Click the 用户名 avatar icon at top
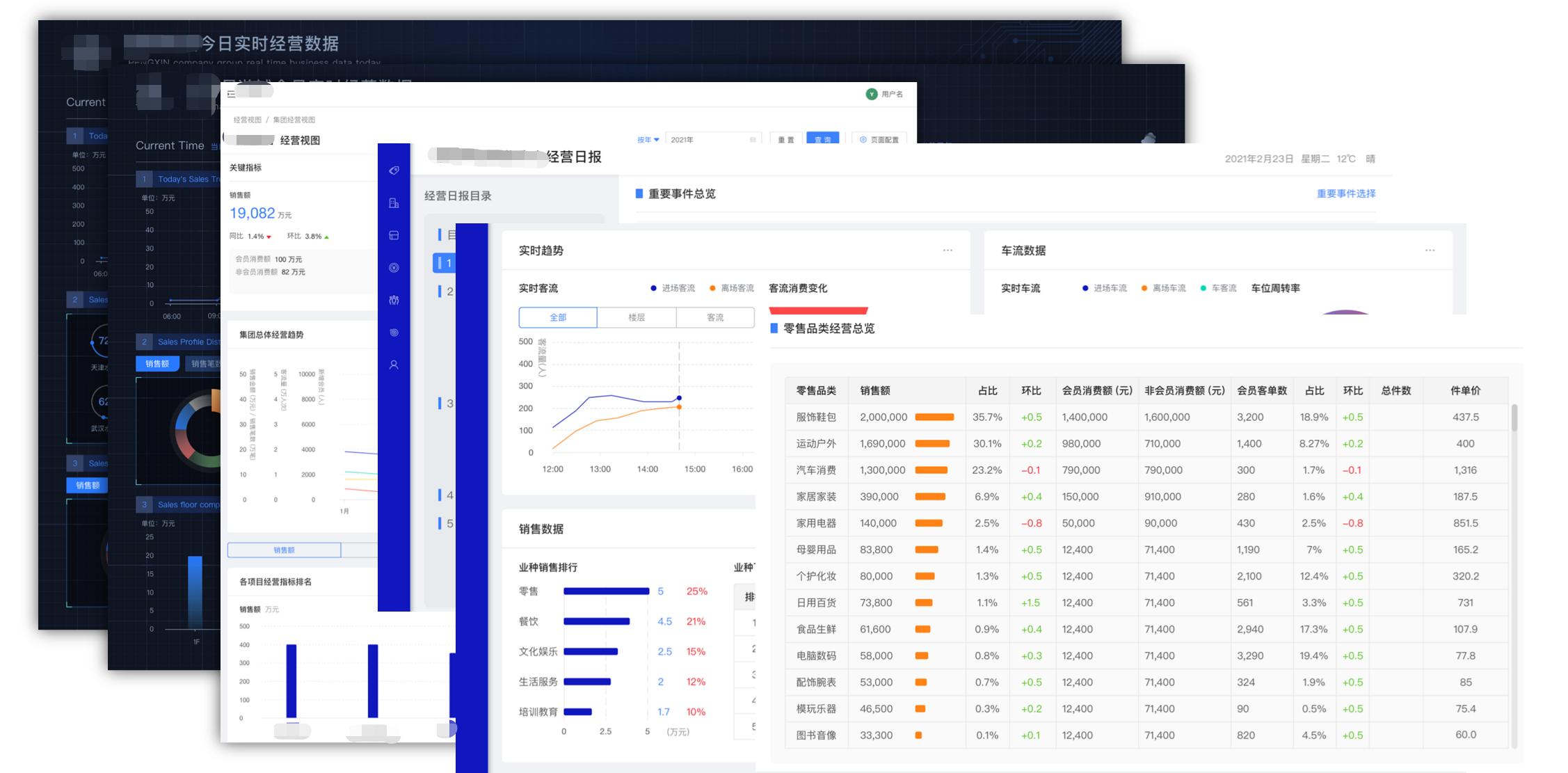This screenshot has height=773, width=1568. click(870, 94)
